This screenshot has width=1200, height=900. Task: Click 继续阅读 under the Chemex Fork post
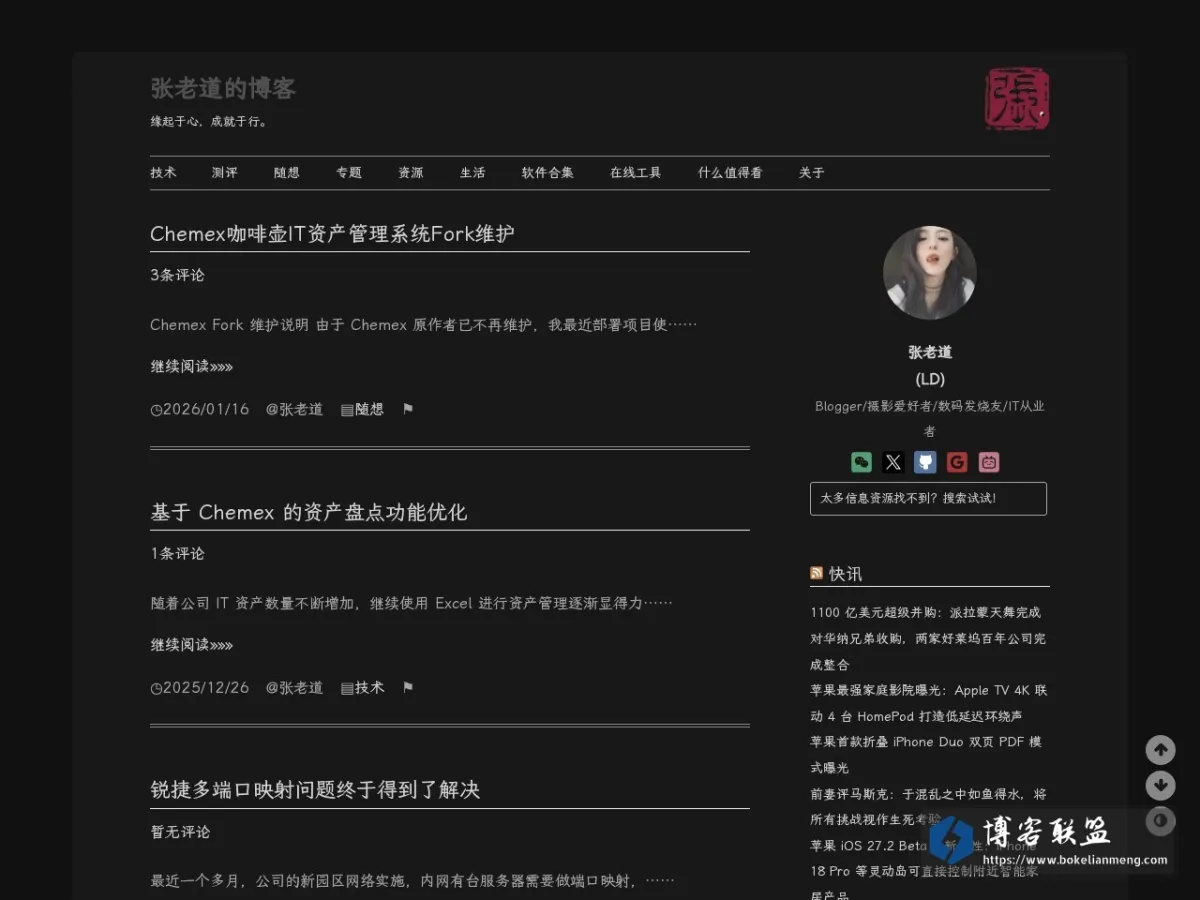192,367
